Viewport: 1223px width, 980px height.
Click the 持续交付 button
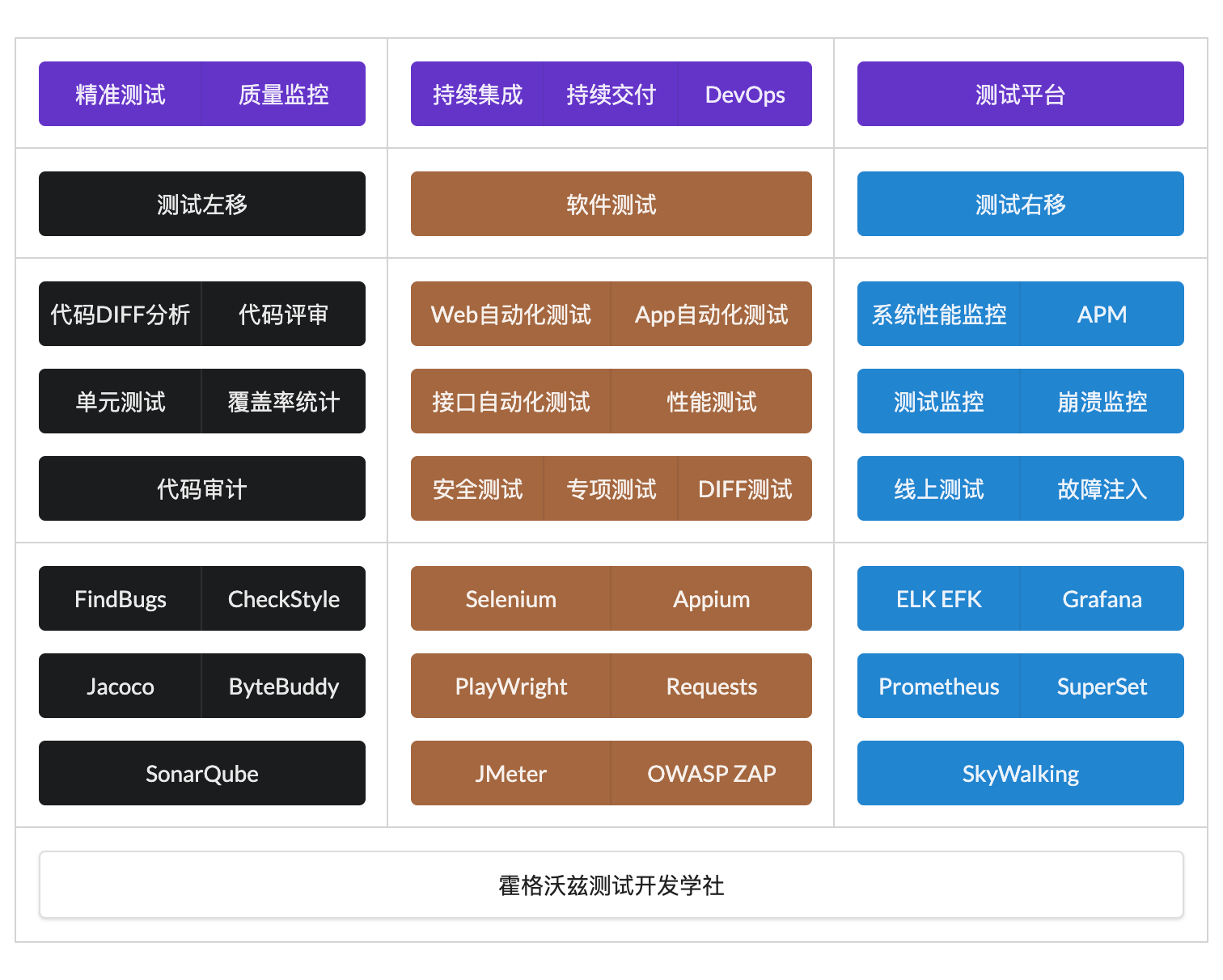coord(611,94)
